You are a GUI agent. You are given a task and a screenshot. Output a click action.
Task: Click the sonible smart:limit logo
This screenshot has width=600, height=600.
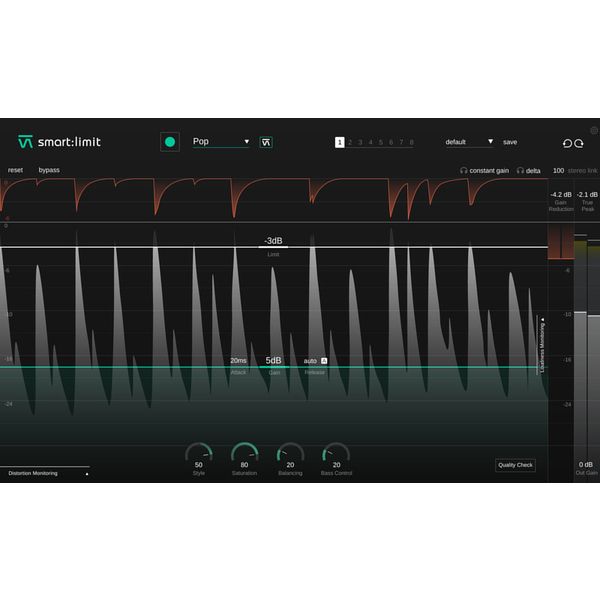[59, 142]
